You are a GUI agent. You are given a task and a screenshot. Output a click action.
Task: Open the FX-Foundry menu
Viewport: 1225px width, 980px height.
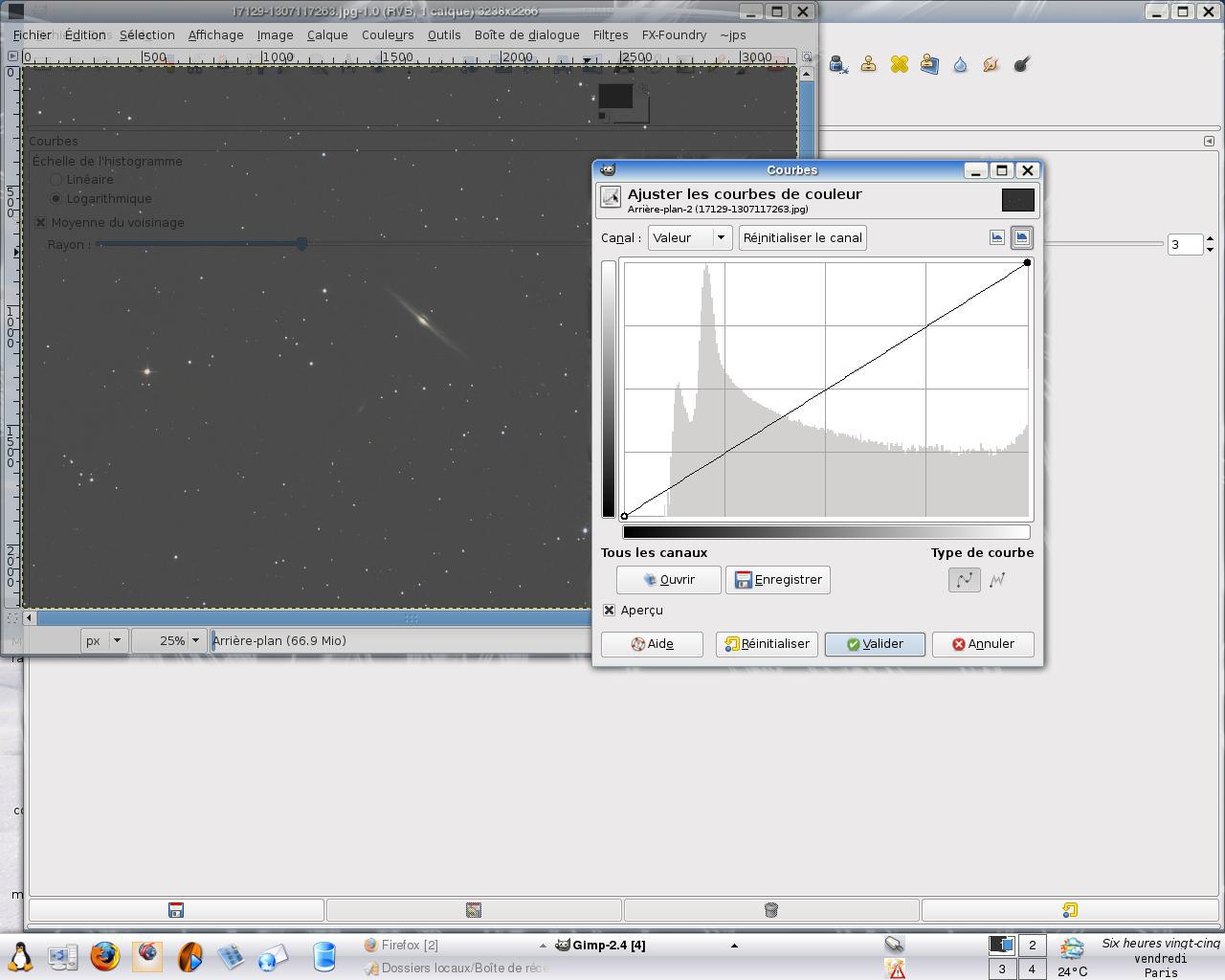[674, 34]
